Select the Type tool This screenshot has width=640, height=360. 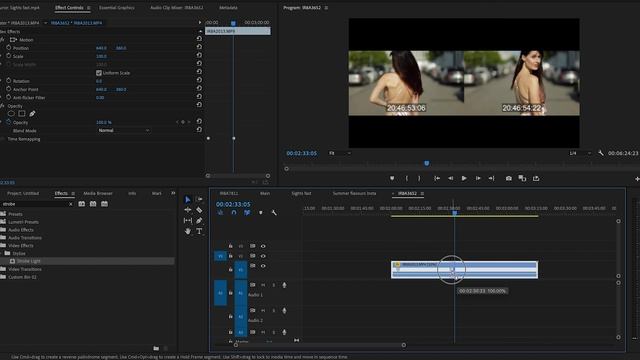pyautogui.click(x=199, y=231)
